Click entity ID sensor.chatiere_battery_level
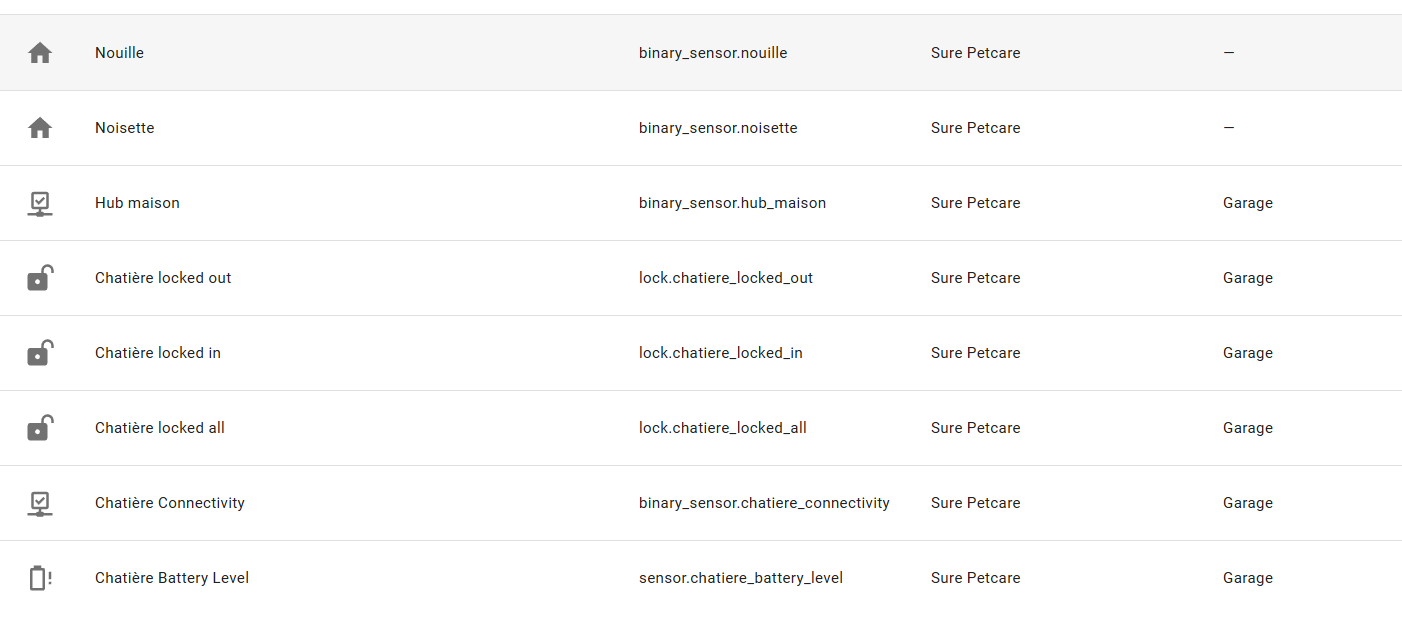Screen dimensions: 1402x635 click(x=741, y=578)
